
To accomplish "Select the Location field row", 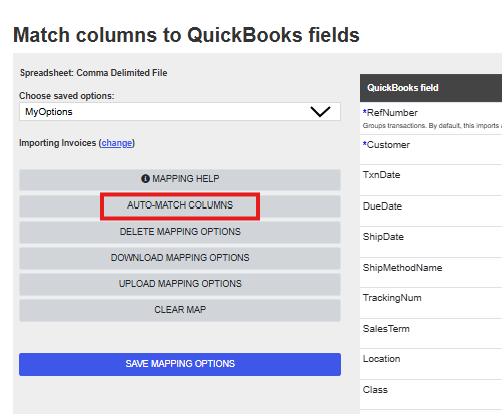I will click(431, 364).
